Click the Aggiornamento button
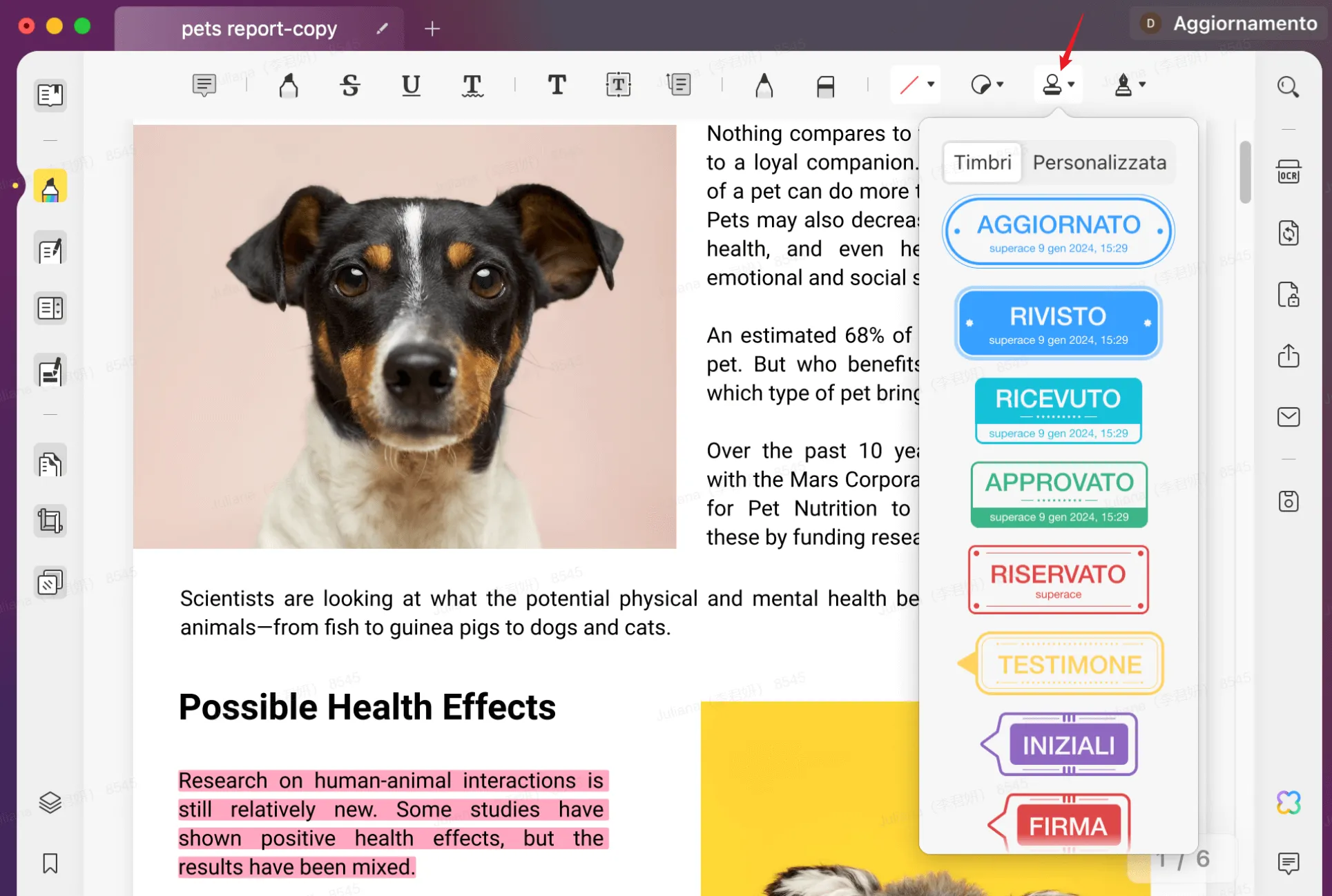This screenshot has width=1332, height=896. coord(1230,23)
